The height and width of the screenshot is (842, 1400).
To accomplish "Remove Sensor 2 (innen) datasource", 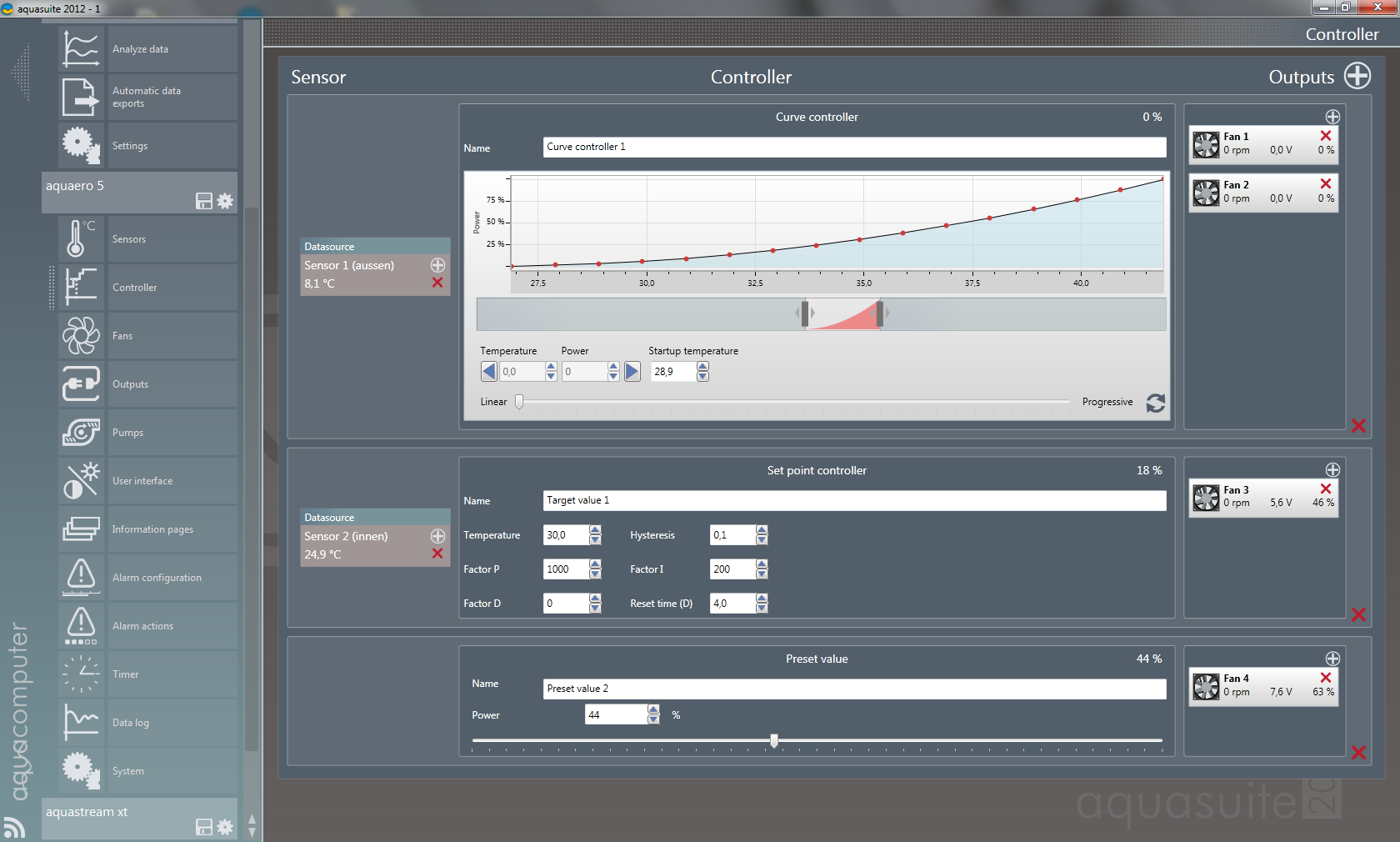I will (437, 554).
